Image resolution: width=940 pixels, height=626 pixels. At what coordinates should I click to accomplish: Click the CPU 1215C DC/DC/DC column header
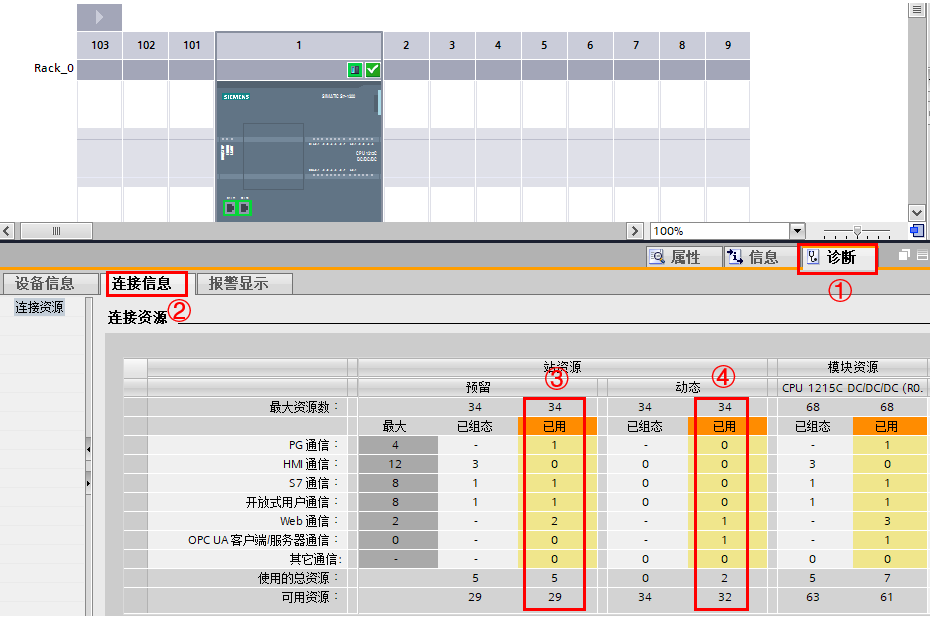pyautogui.click(x=852, y=388)
